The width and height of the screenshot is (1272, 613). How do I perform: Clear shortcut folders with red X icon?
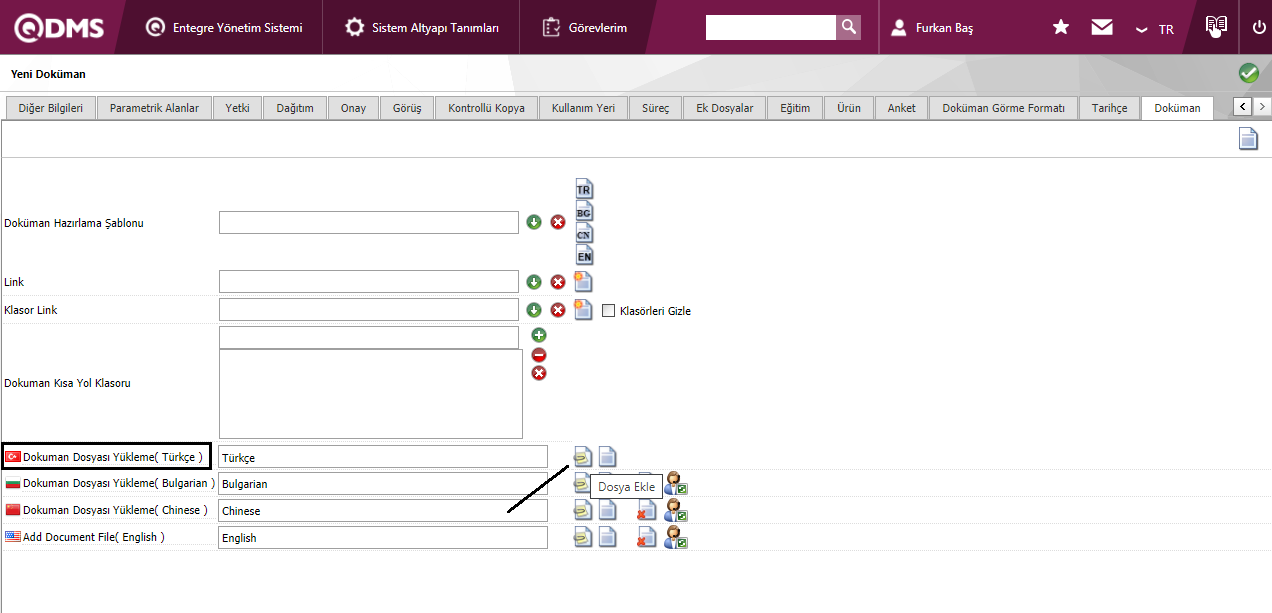click(x=539, y=373)
